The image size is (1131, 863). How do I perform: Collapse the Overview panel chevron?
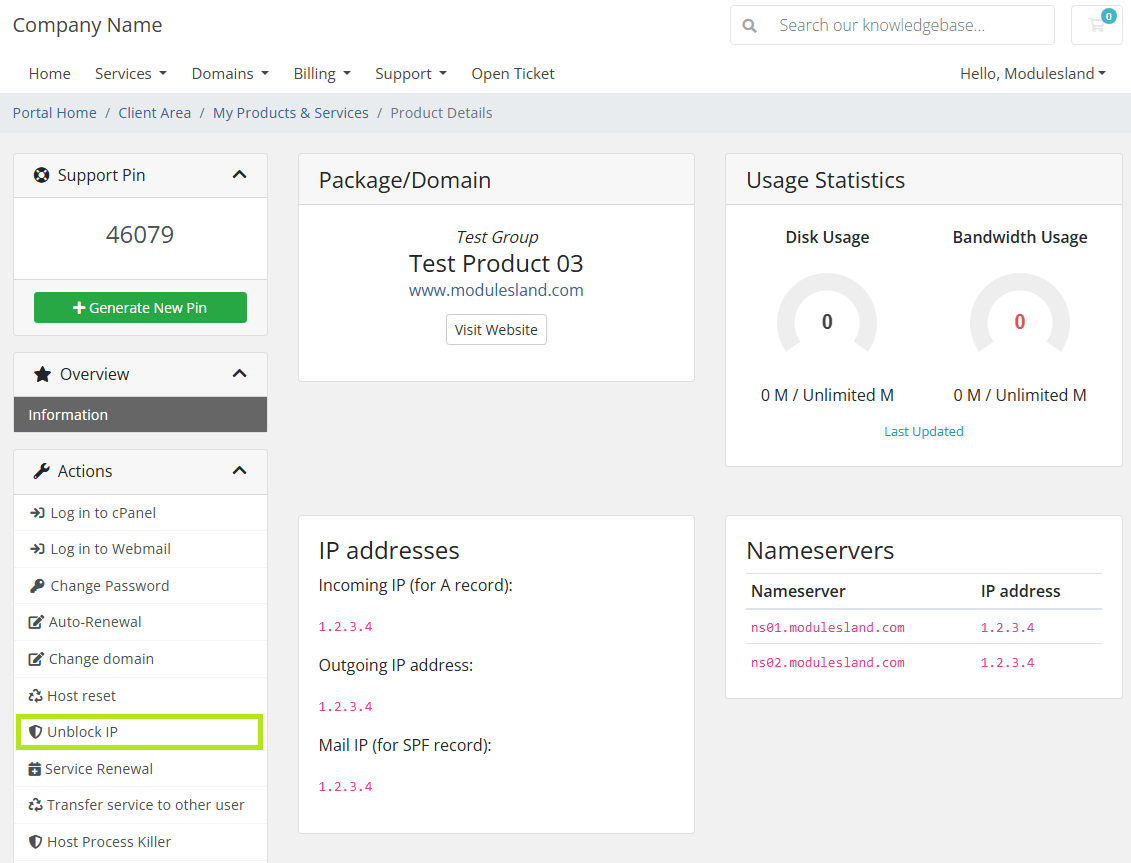point(239,374)
